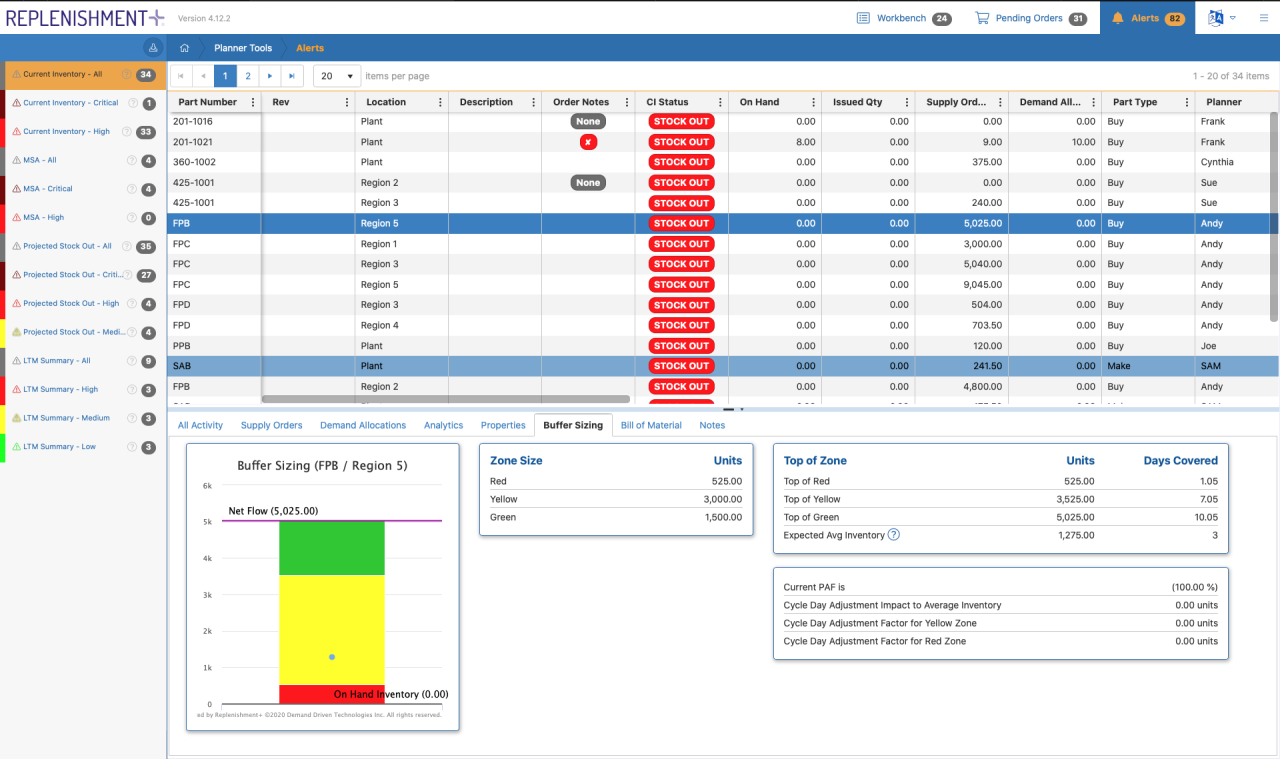
Task: Go to page 2 of the grid
Action: point(247,76)
